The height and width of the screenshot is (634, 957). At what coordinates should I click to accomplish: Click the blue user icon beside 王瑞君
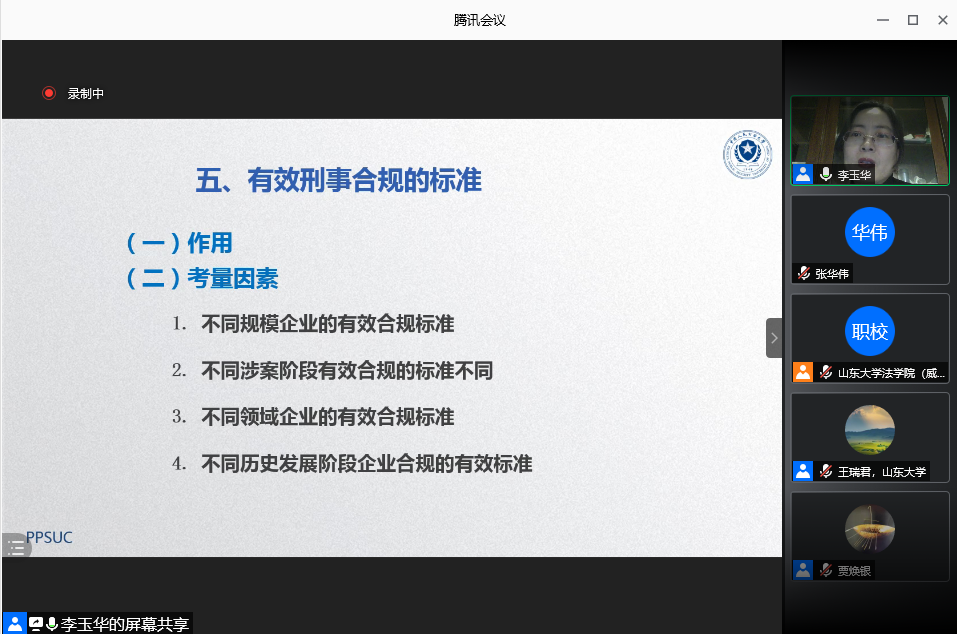[x=803, y=471]
